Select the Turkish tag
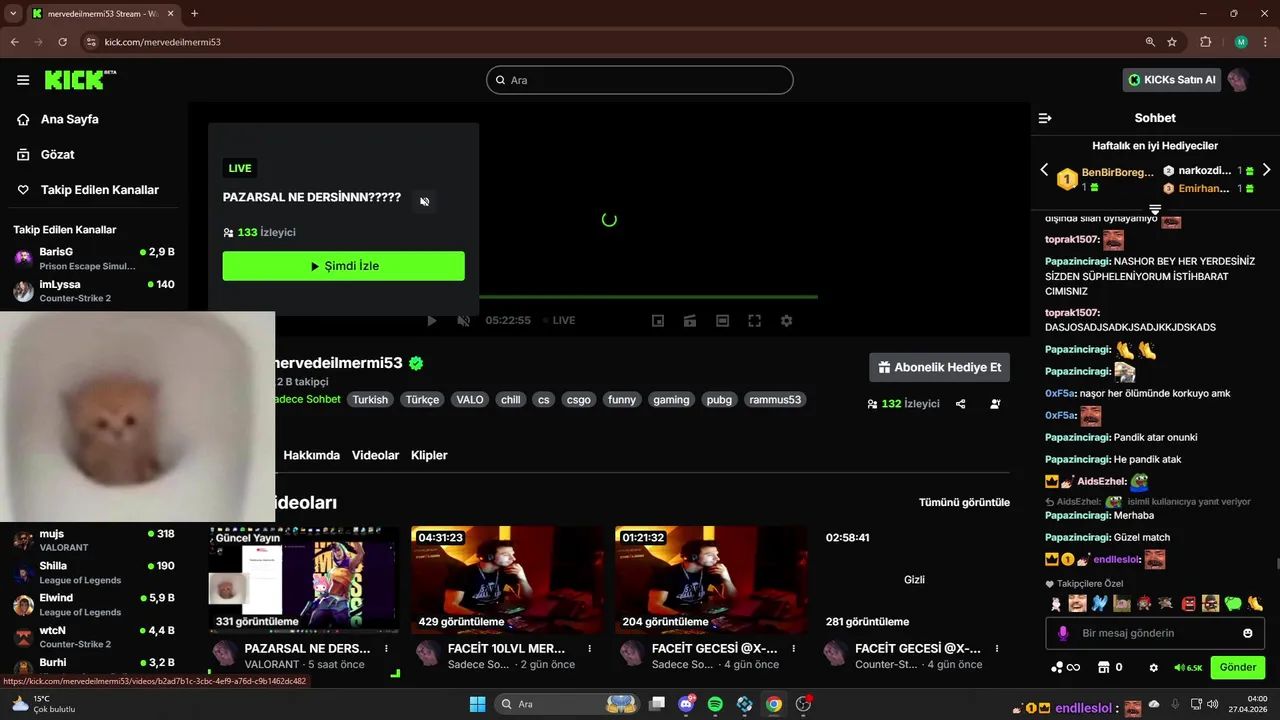Screen dimensions: 1280x720 (x=369, y=399)
